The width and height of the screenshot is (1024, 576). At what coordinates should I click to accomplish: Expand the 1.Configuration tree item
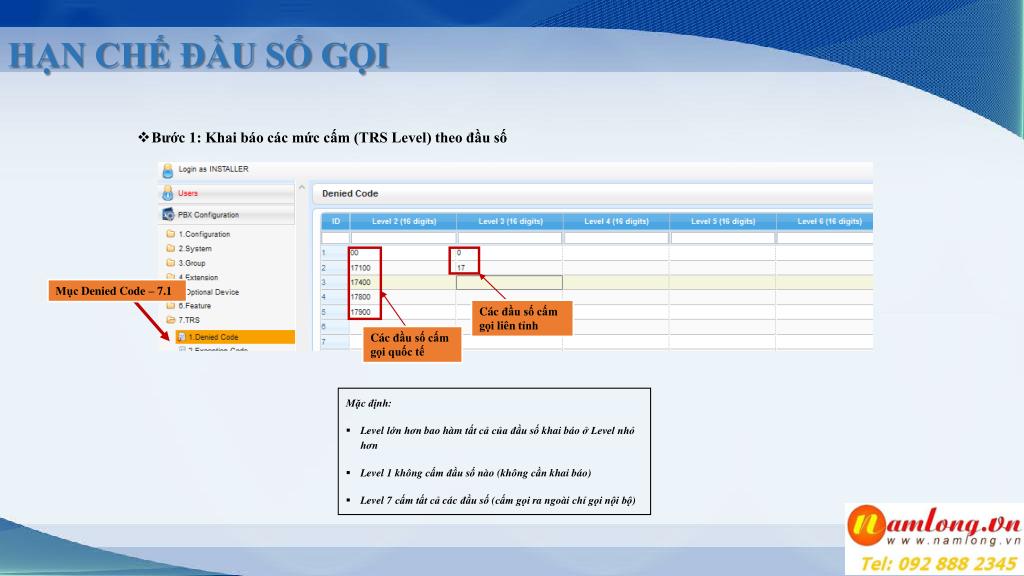(204, 234)
